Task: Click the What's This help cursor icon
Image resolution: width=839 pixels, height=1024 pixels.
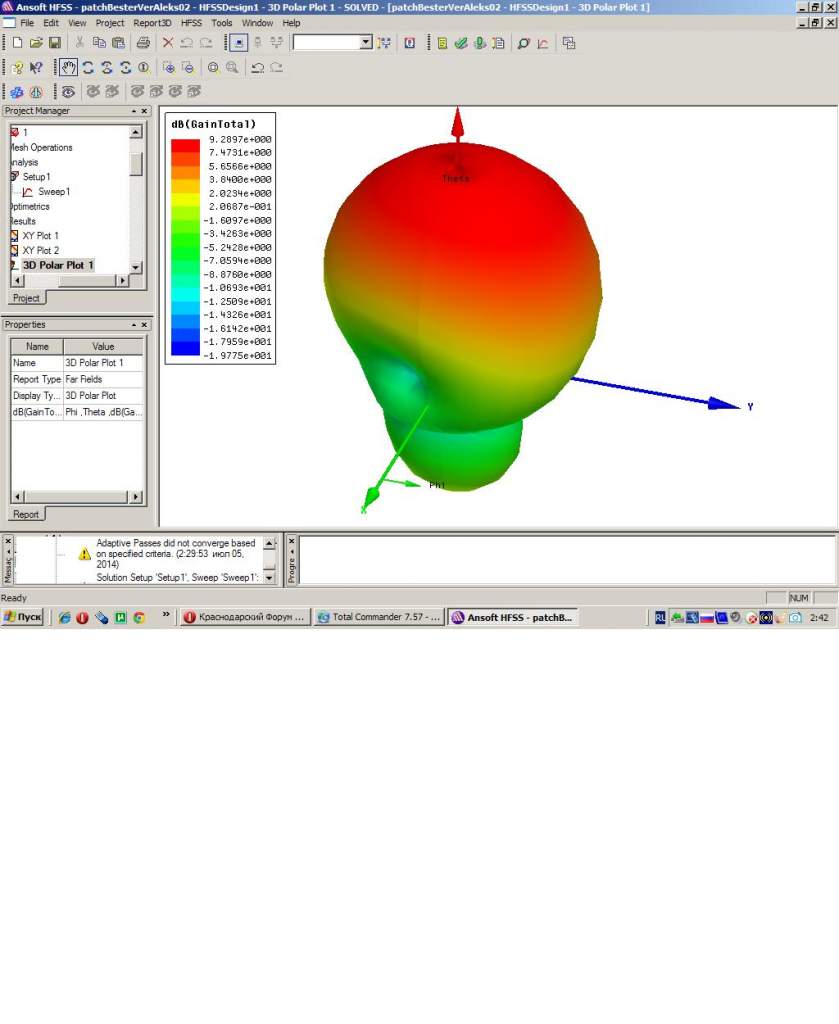Action: [x=36, y=67]
